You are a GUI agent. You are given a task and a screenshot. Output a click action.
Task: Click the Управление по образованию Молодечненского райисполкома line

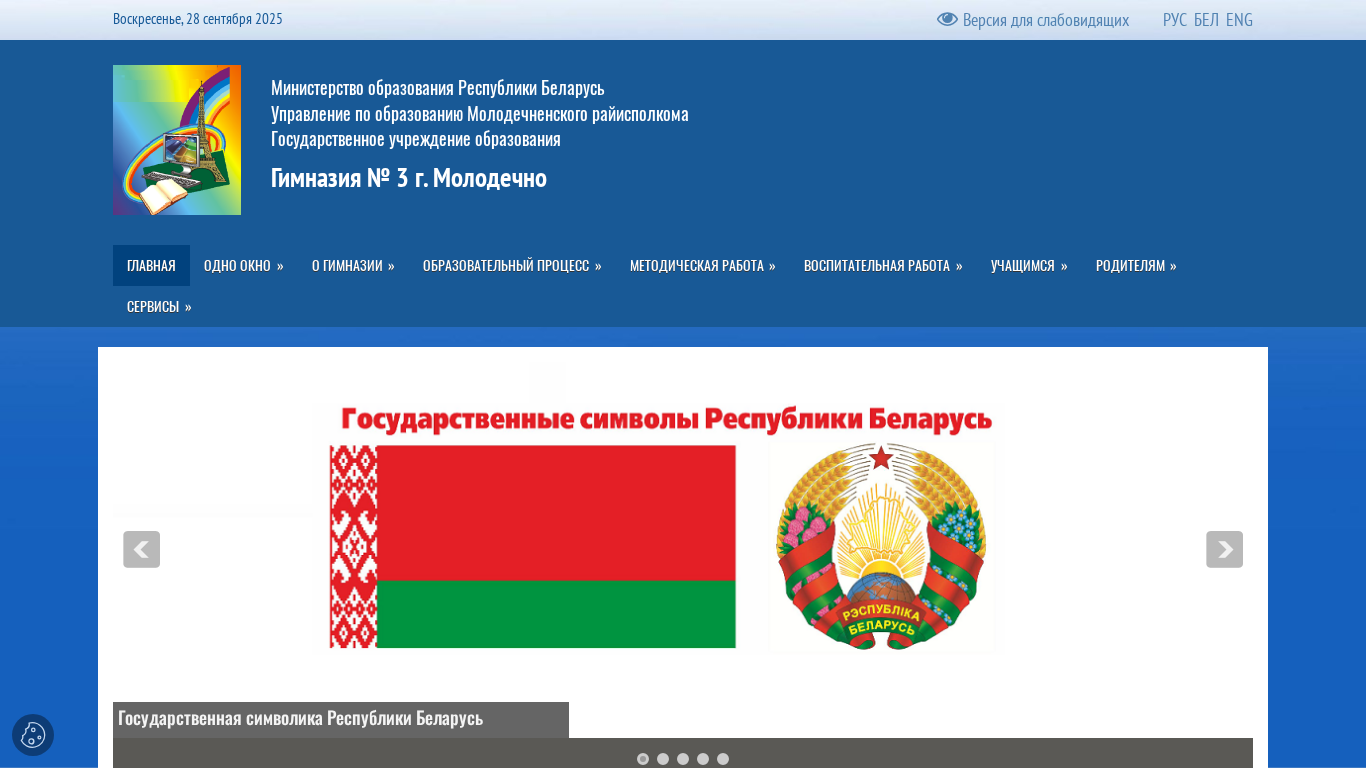click(x=480, y=114)
